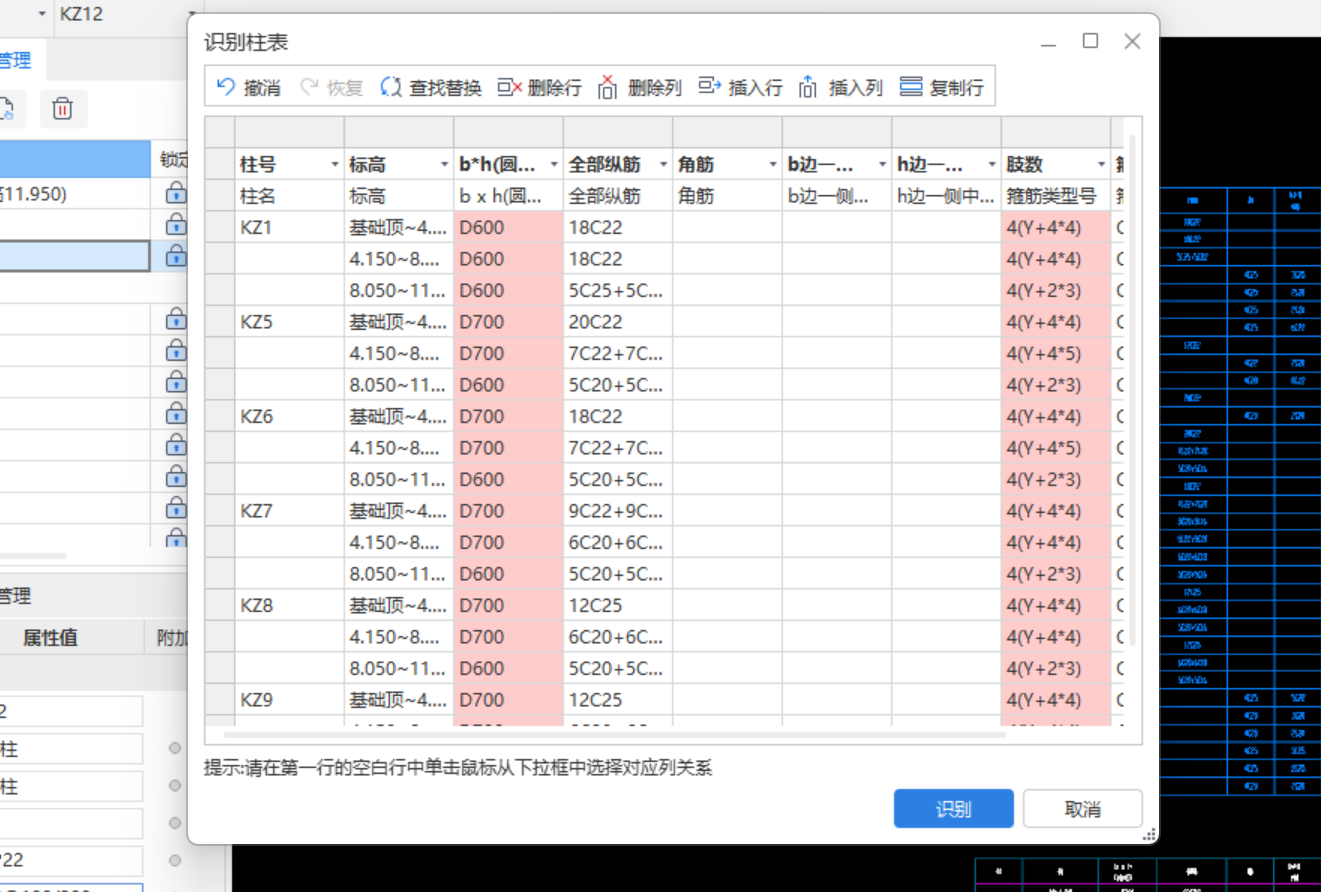Image resolution: width=1321 pixels, height=892 pixels.
Task: Select the KZ9 column name cell
Action: [x=290, y=700]
